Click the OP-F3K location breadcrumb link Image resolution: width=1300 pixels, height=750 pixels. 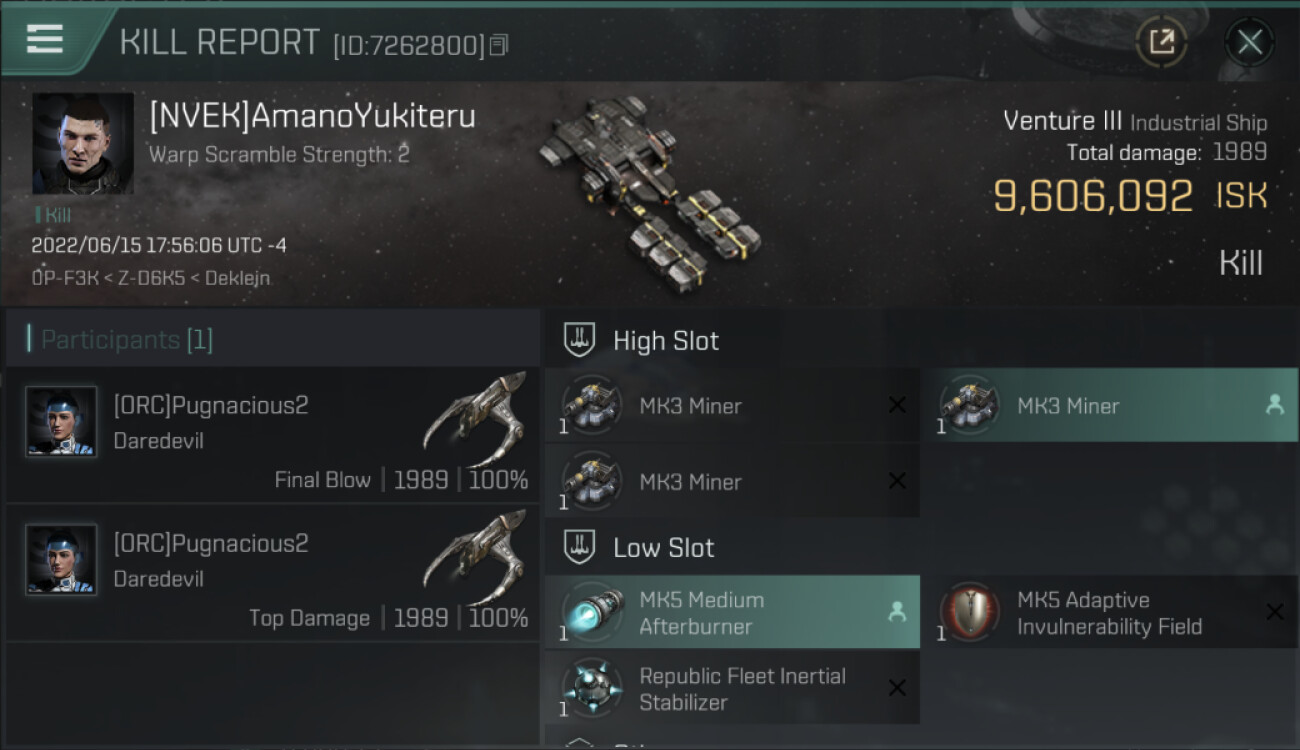pyautogui.click(x=64, y=277)
